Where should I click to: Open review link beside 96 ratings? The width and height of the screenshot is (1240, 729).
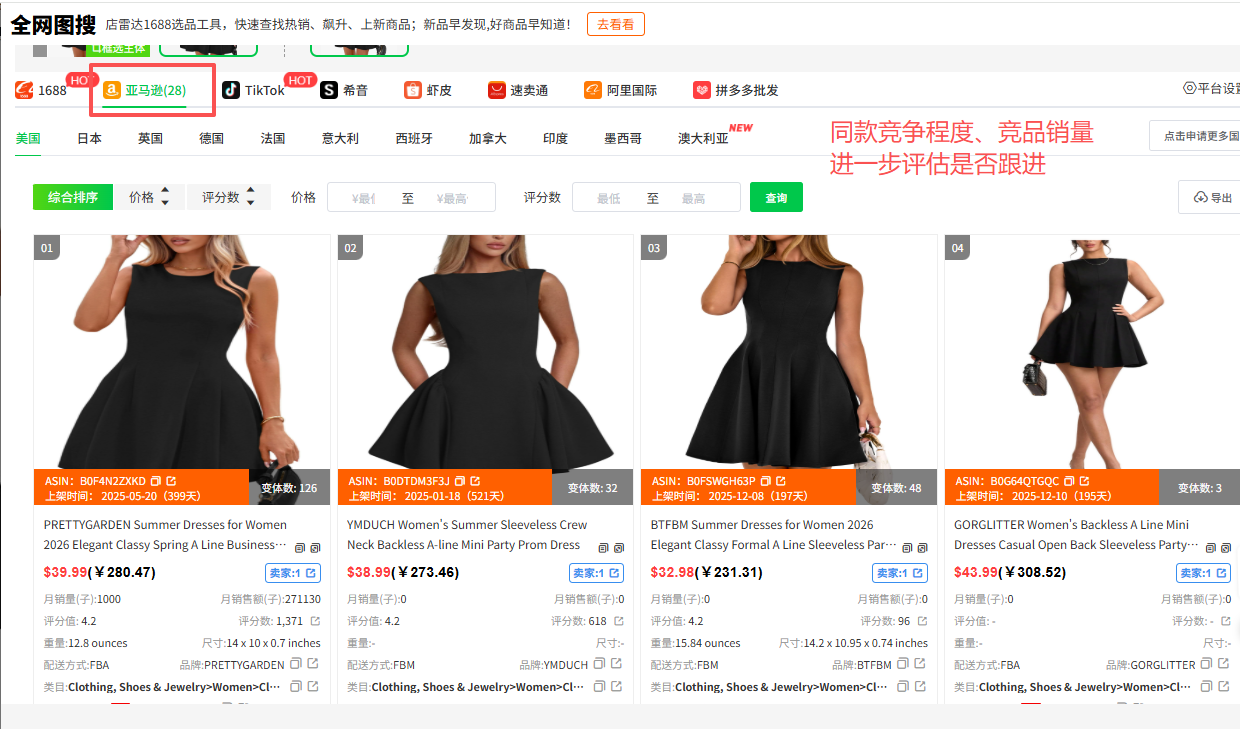pos(923,621)
